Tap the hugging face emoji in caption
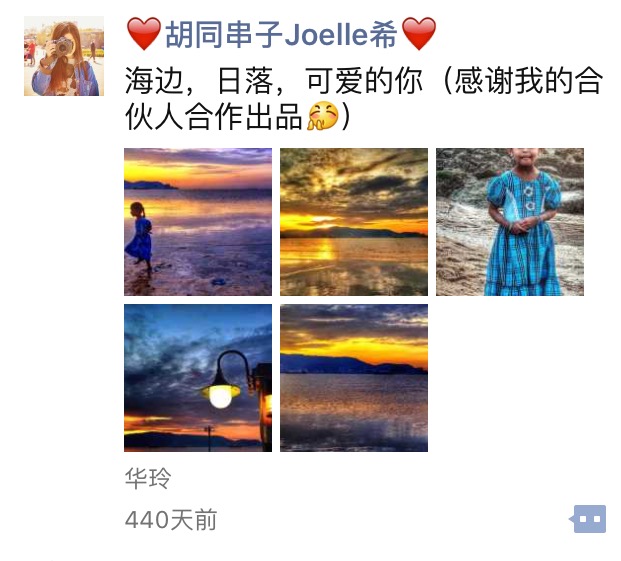Image resolution: width=621 pixels, height=561 pixels. (x=323, y=116)
